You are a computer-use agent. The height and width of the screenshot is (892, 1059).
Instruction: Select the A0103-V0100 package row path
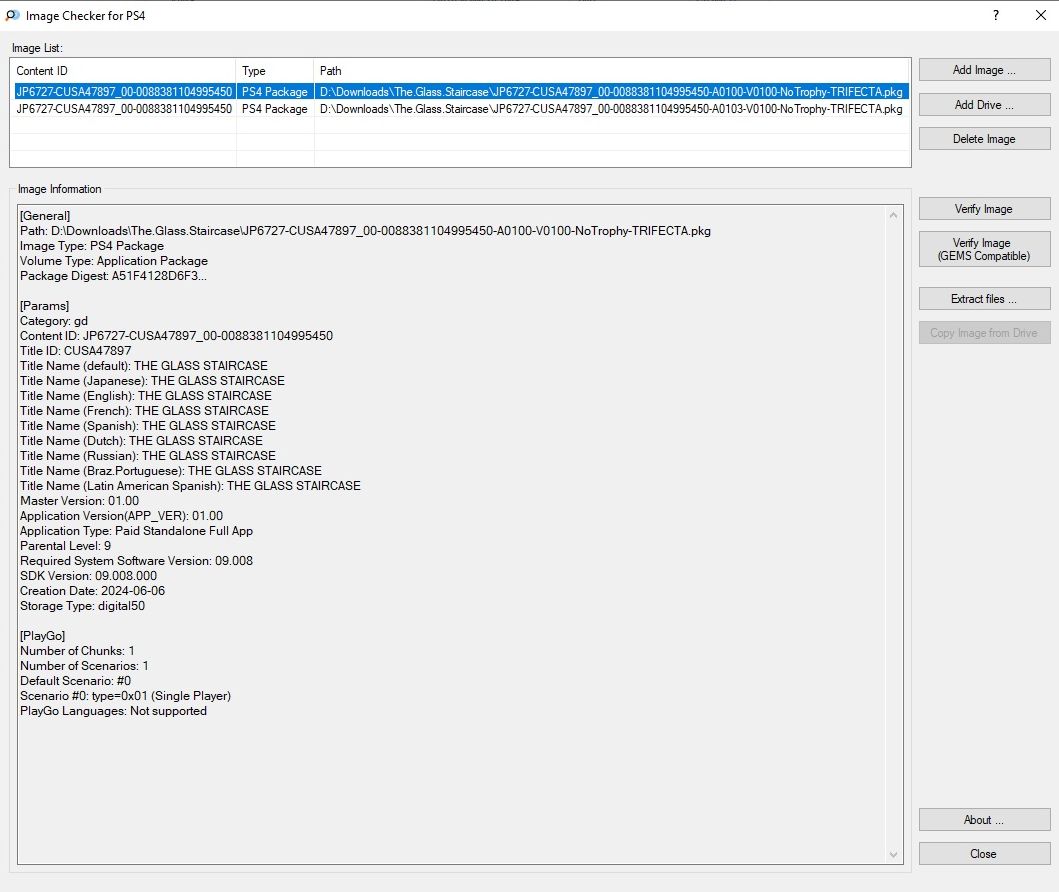(x=611, y=109)
